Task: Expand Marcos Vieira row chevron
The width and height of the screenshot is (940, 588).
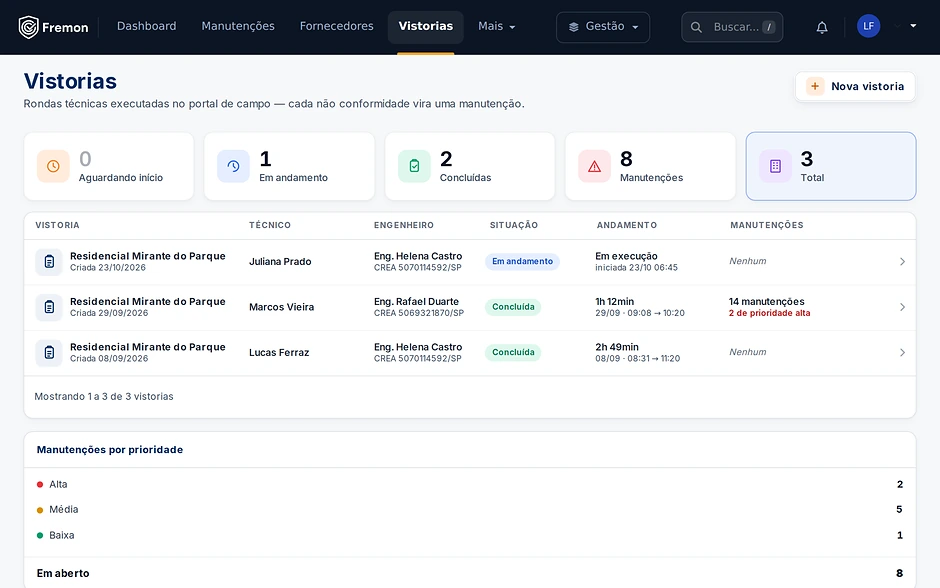Action: [x=902, y=307]
